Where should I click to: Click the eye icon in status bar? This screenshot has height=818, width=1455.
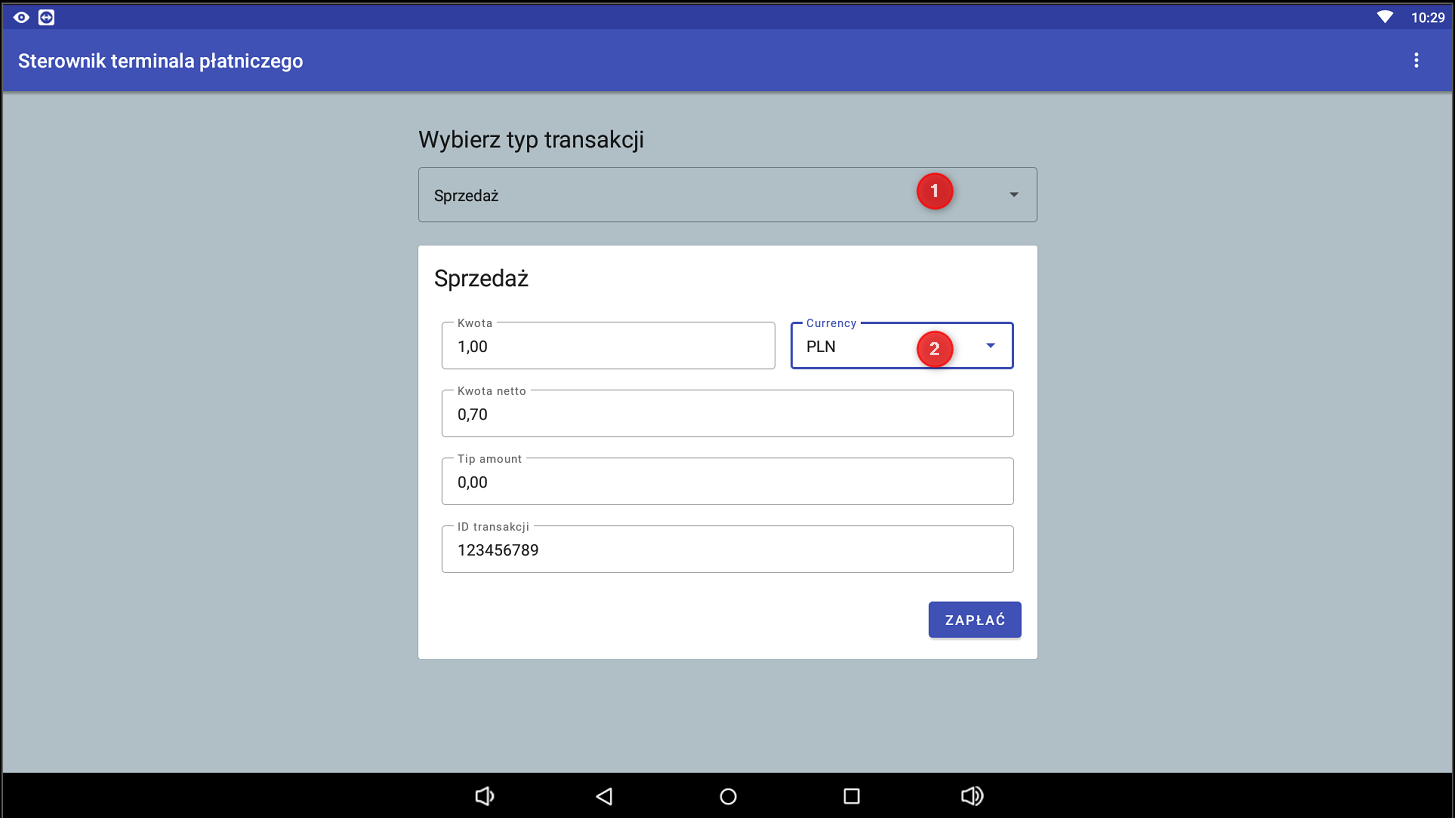click(21, 17)
